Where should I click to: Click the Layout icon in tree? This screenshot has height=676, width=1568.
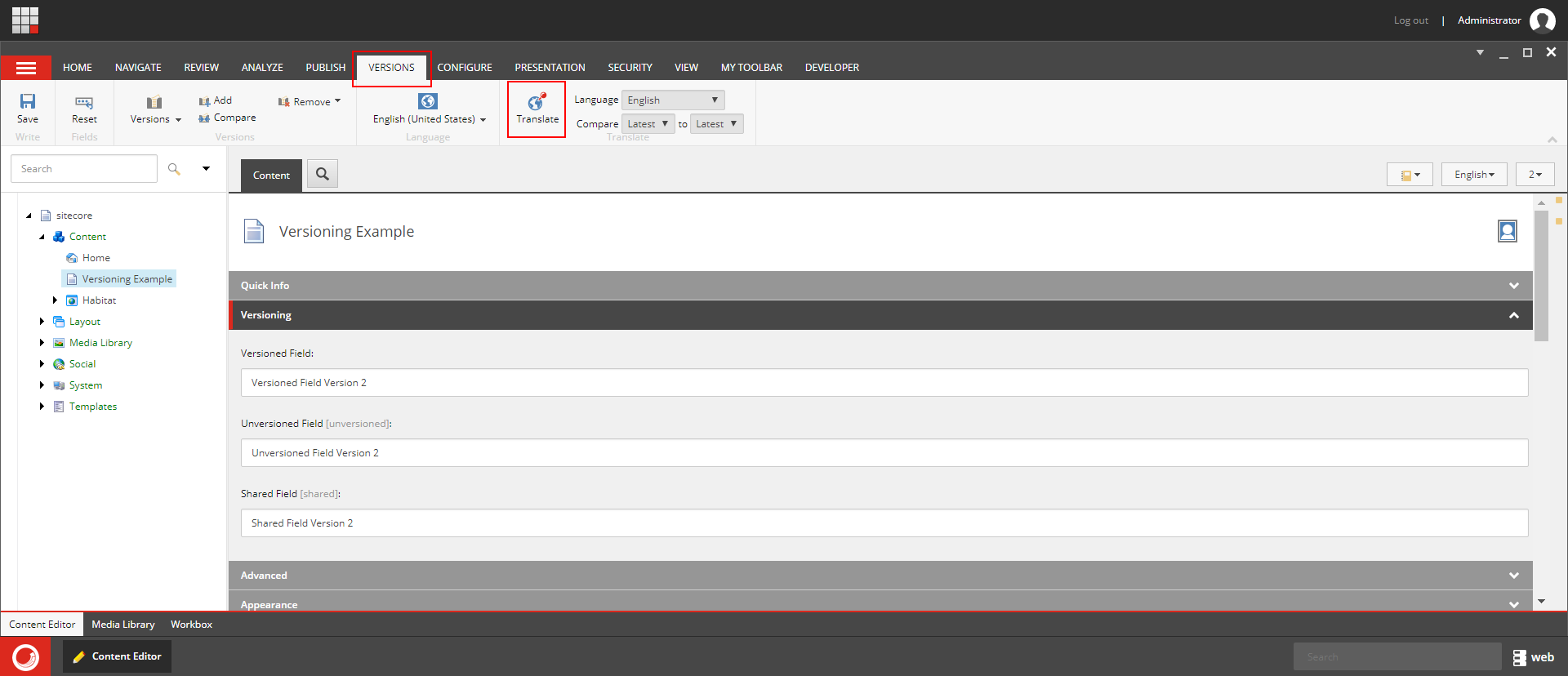coord(59,322)
